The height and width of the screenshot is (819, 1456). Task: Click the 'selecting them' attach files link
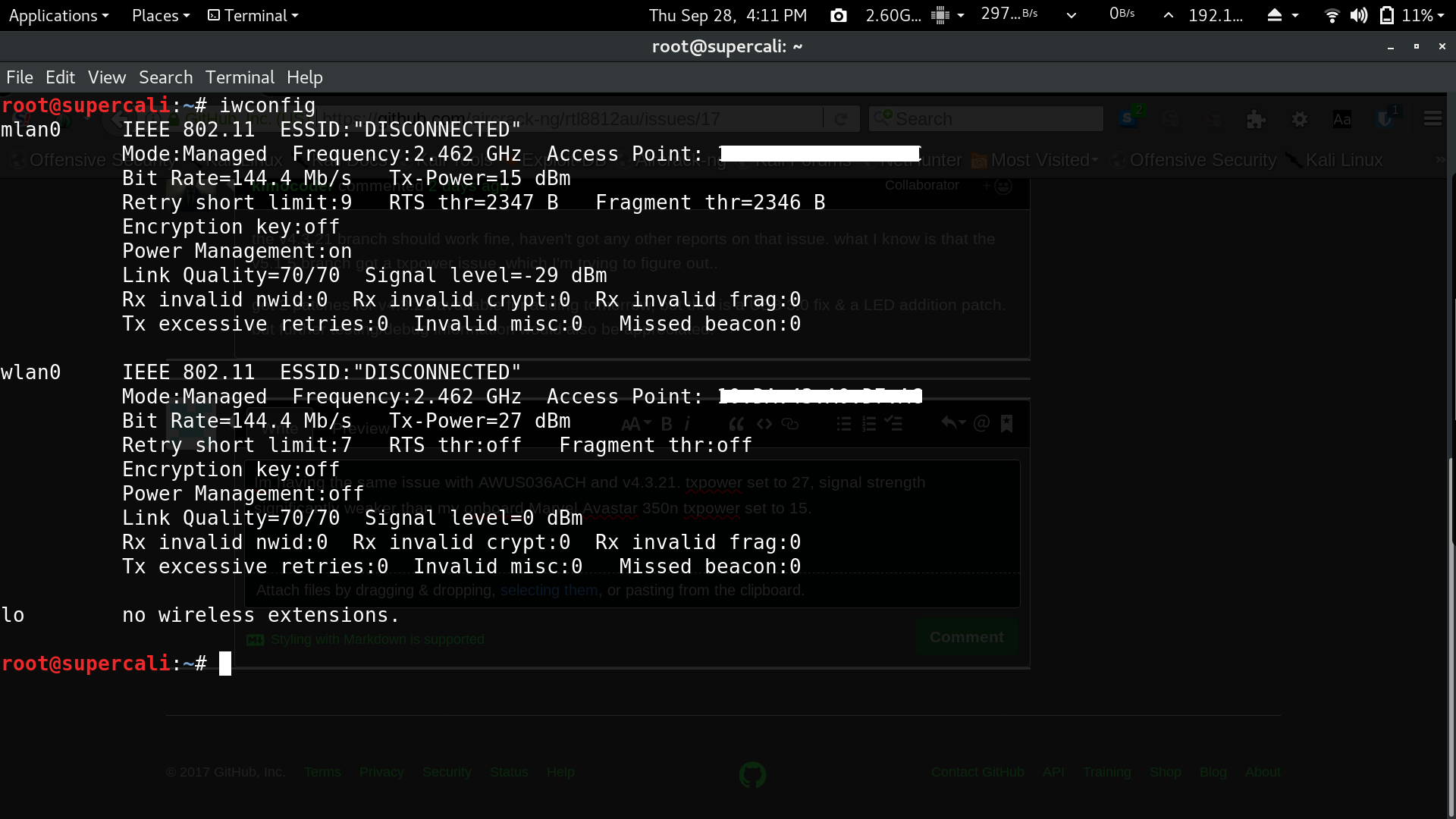pos(549,590)
